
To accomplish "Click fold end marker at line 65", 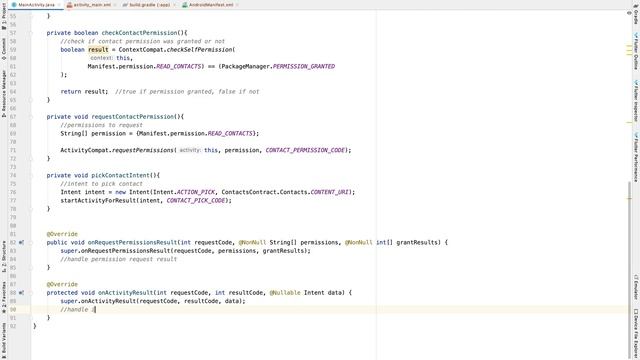I will point(31,100).
